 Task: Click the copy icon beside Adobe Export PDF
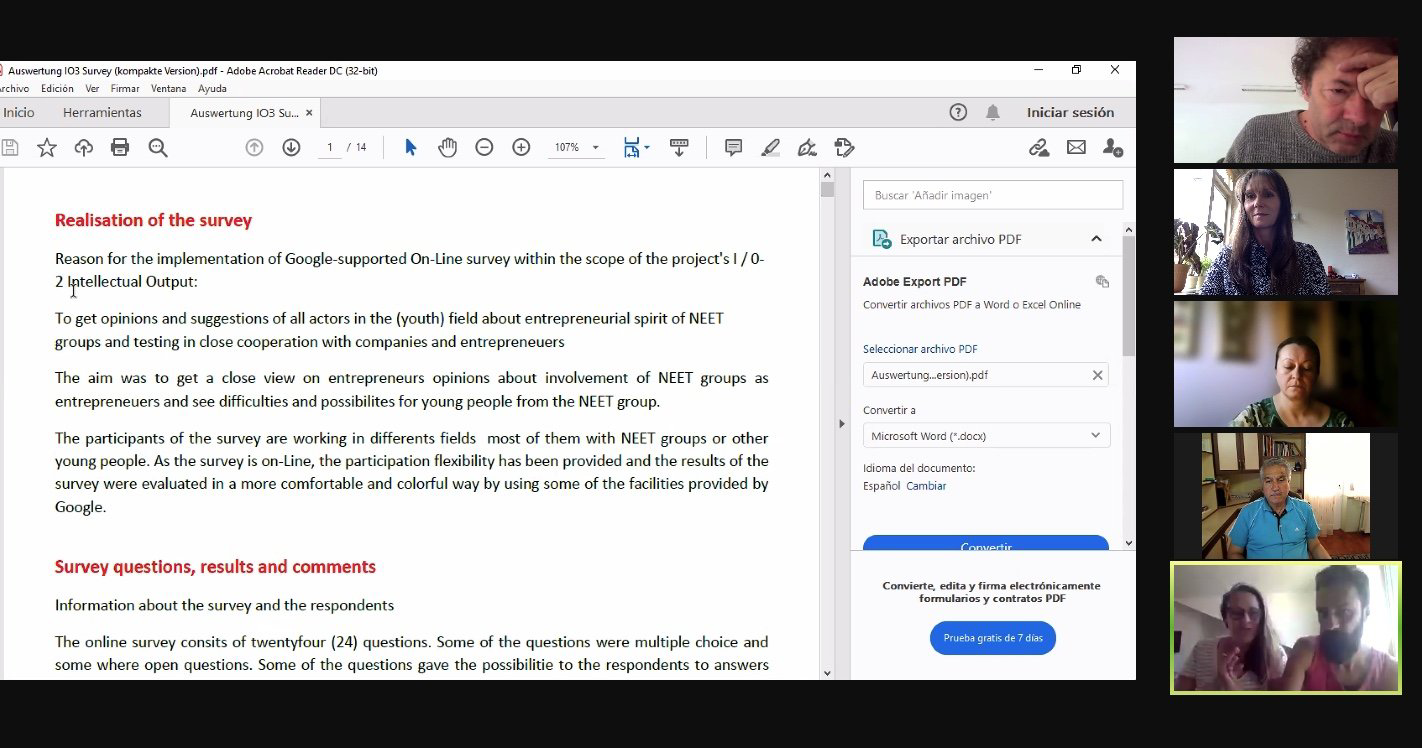click(x=1102, y=282)
